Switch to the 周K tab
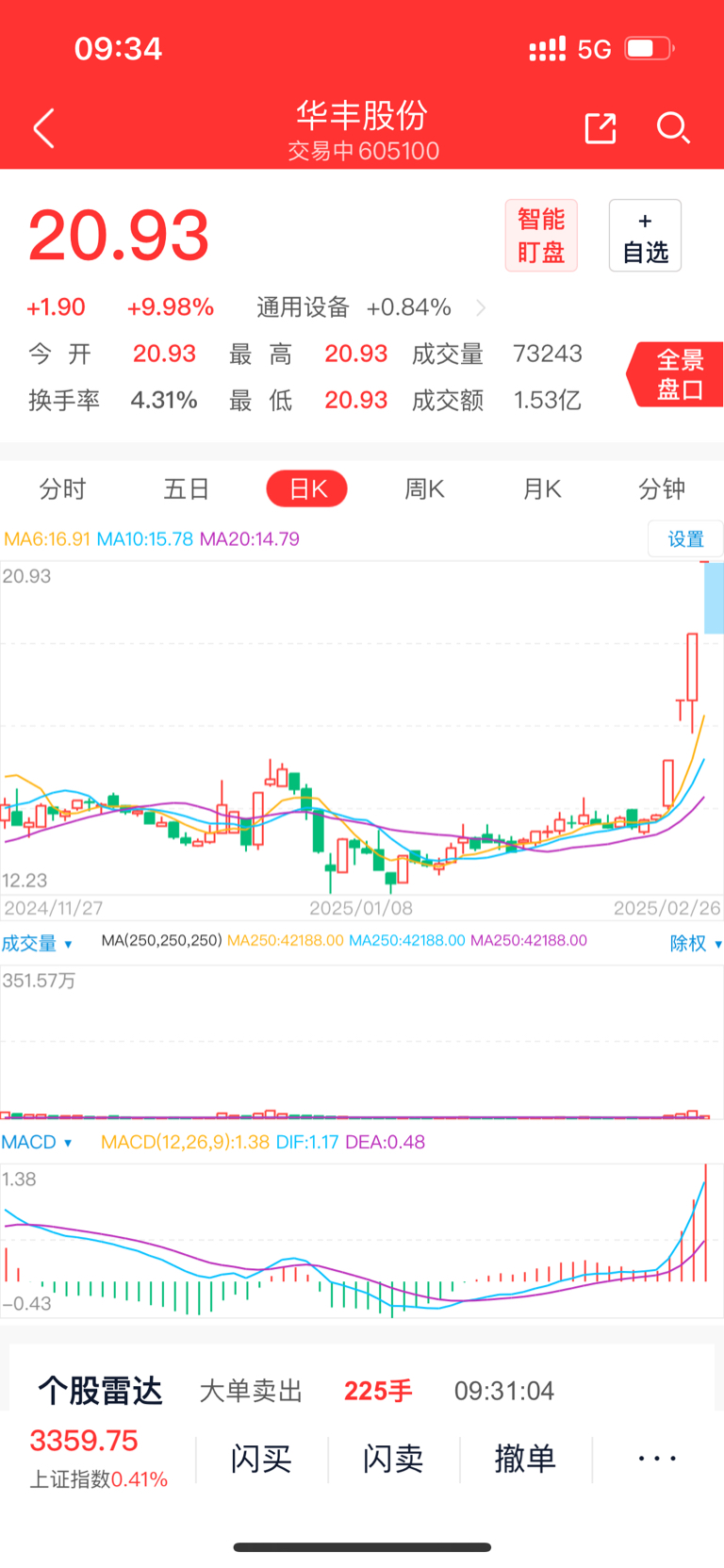724x1568 pixels. tap(424, 488)
